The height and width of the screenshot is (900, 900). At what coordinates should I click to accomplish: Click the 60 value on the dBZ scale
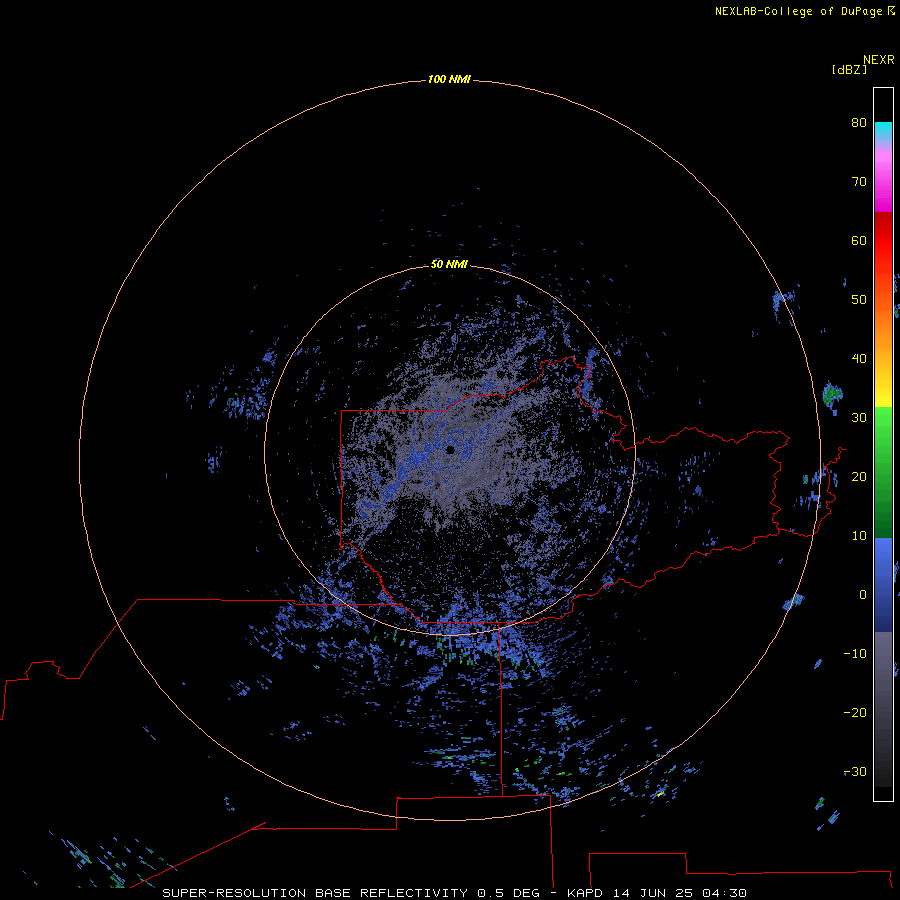(x=859, y=240)
